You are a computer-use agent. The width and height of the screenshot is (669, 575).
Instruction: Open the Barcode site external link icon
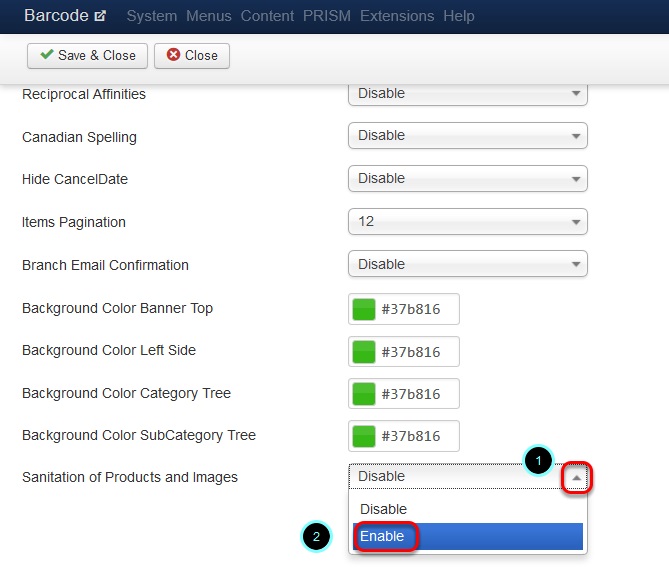tap(100, 16)
